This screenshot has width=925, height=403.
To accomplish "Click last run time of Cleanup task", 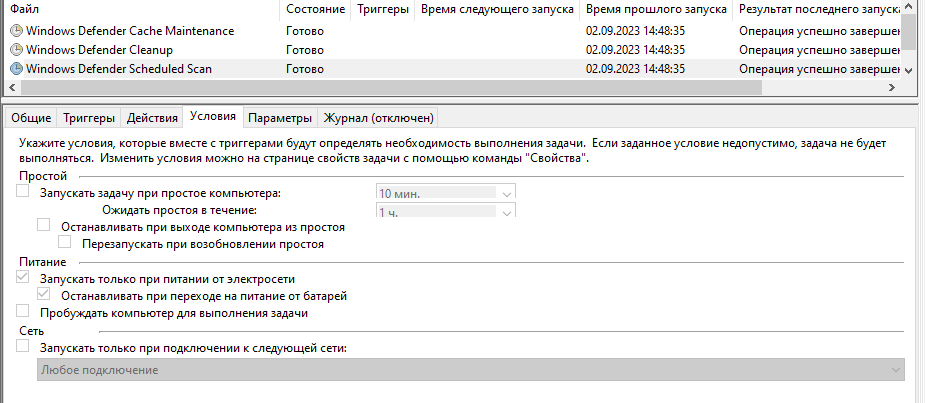I will (x=635, y=50).
